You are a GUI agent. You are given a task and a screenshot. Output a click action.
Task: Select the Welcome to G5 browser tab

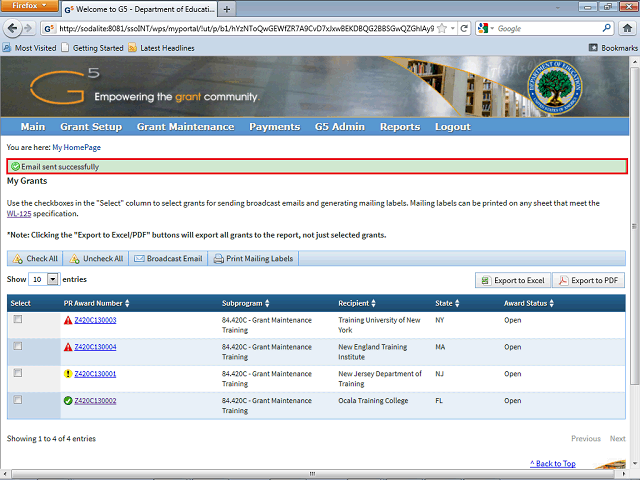pos(139,9)
